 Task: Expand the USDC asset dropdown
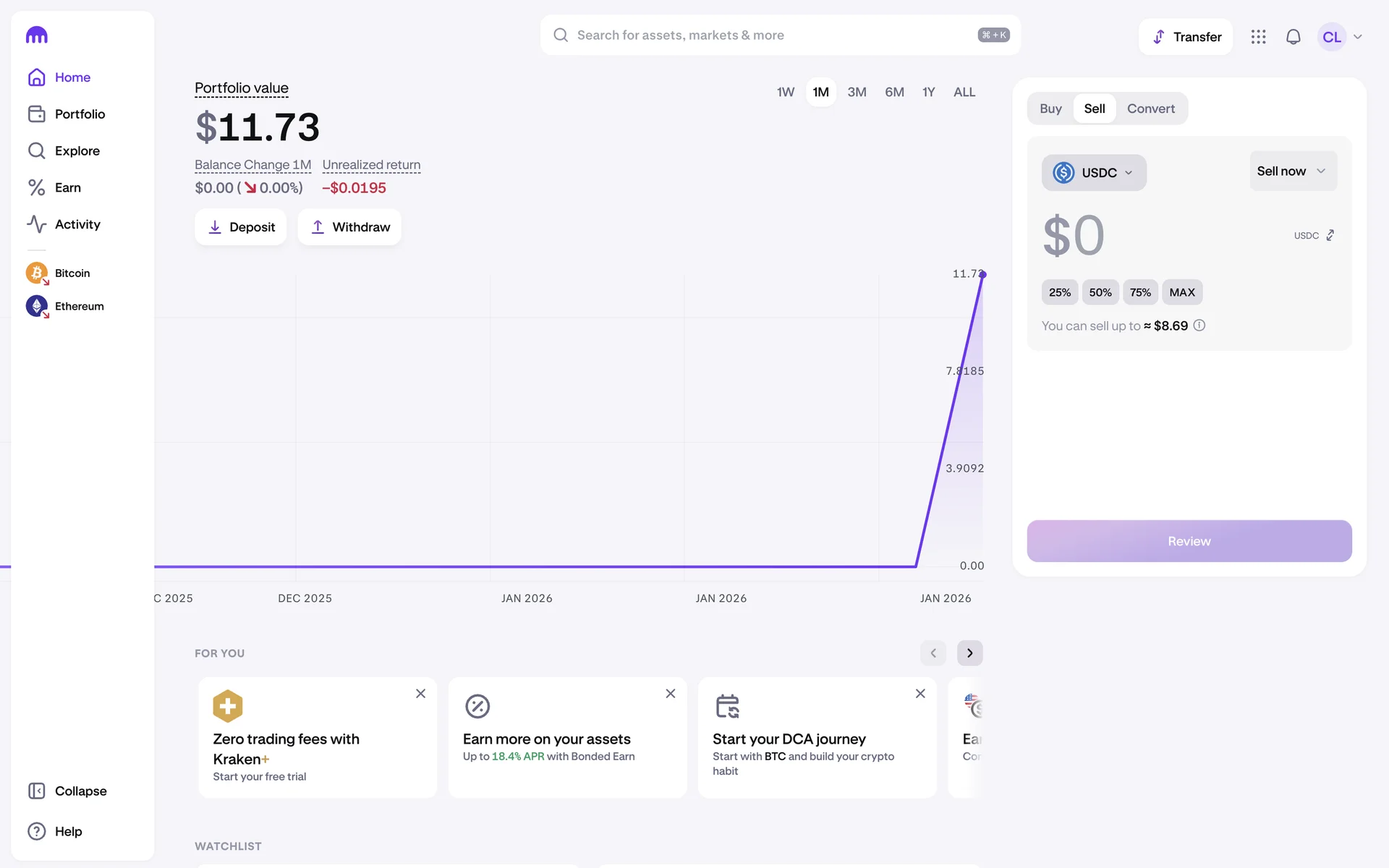tap(1093, 173)
